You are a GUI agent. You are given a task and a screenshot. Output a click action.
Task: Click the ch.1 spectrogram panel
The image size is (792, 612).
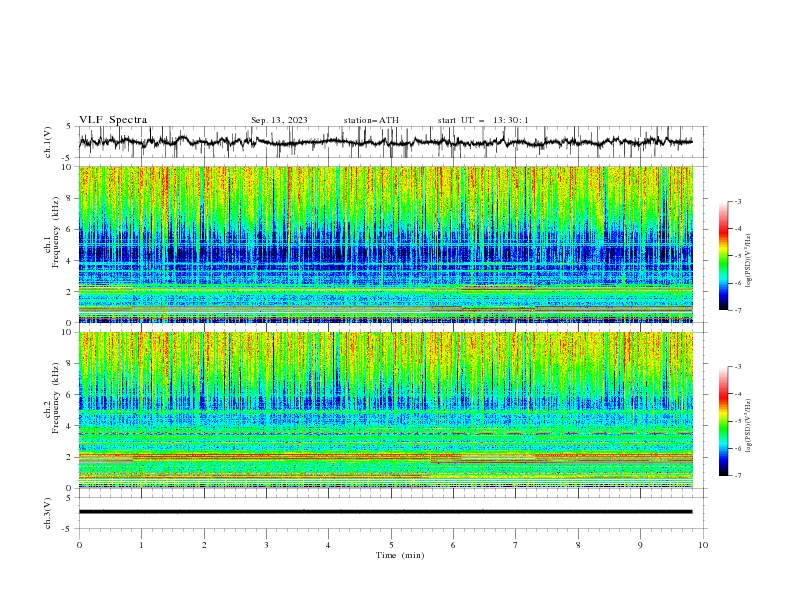(x=386, y=244)
